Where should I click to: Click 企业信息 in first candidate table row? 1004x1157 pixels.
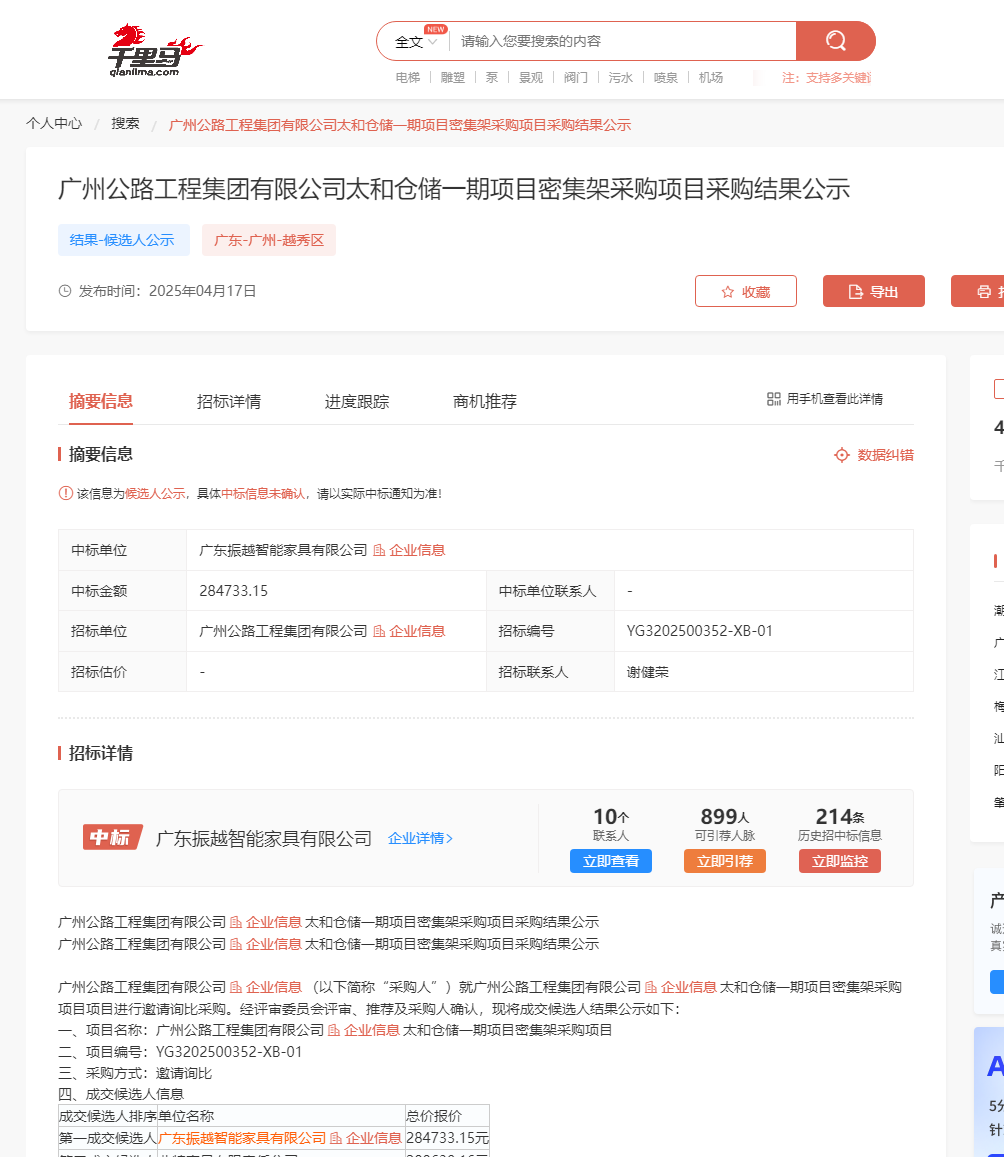click(x=366, y=1138)
